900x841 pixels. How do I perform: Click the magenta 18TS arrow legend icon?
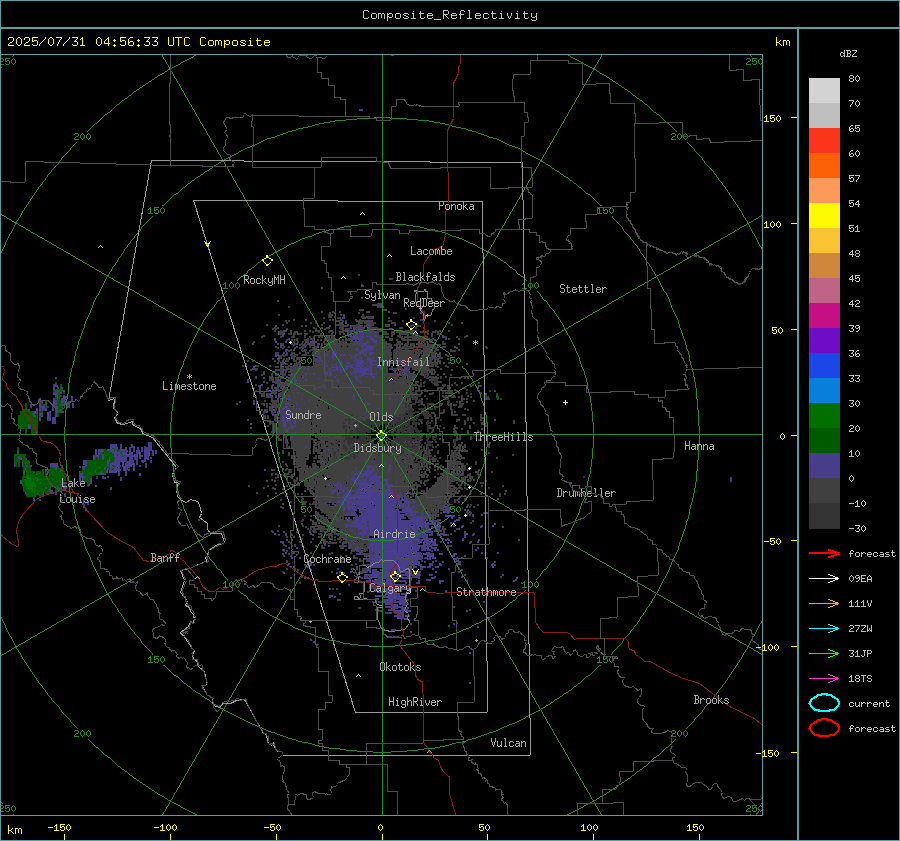point(824,679)
